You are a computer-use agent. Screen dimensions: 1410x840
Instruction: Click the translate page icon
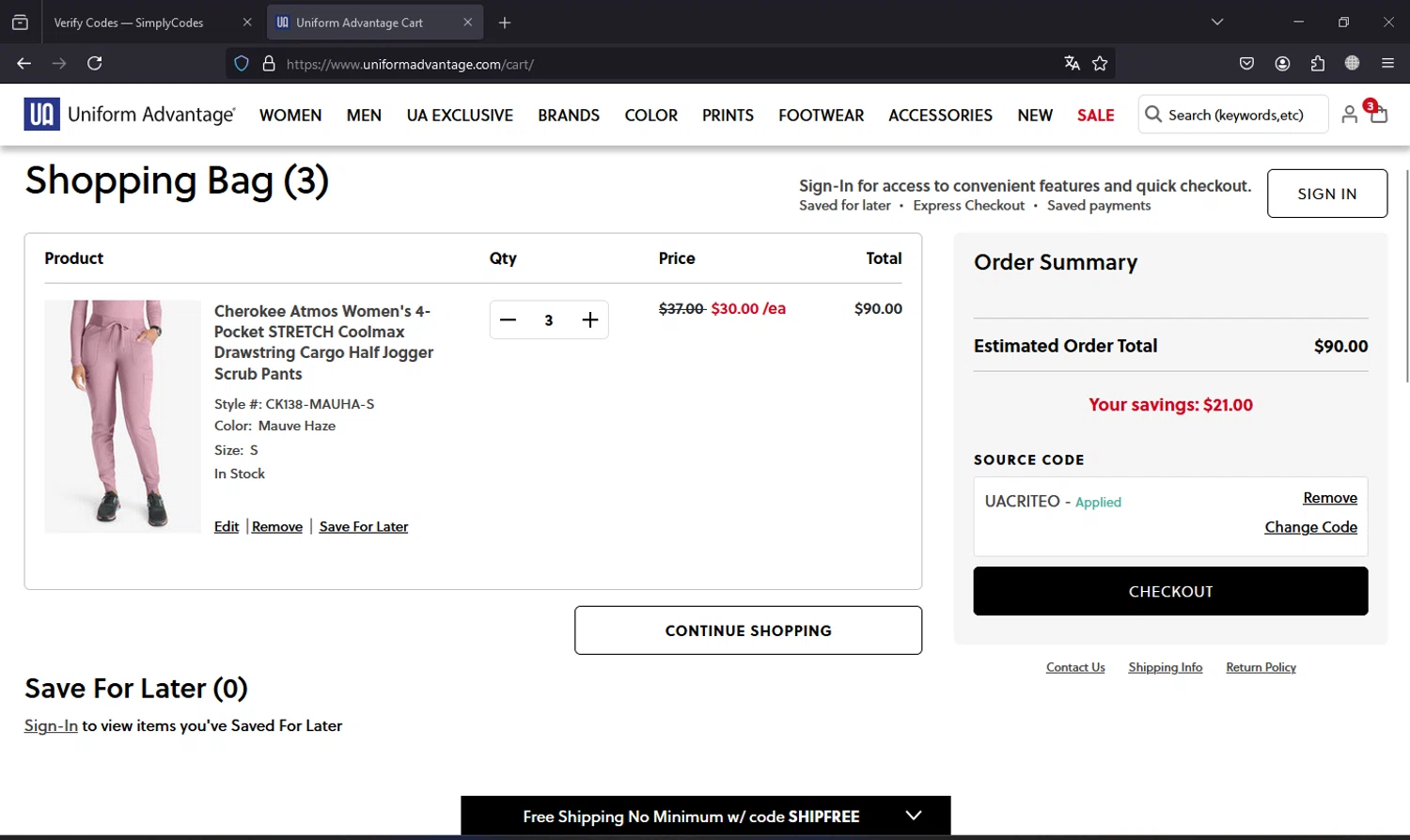(1072, 64)
